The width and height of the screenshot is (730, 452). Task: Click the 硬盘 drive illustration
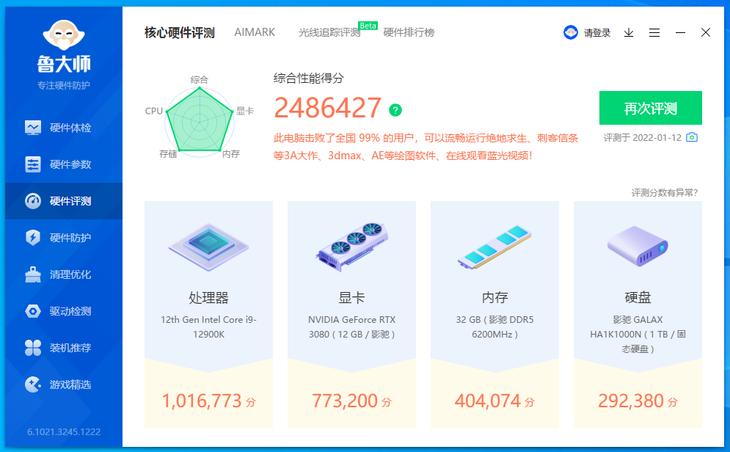click(x=637, y=246)
